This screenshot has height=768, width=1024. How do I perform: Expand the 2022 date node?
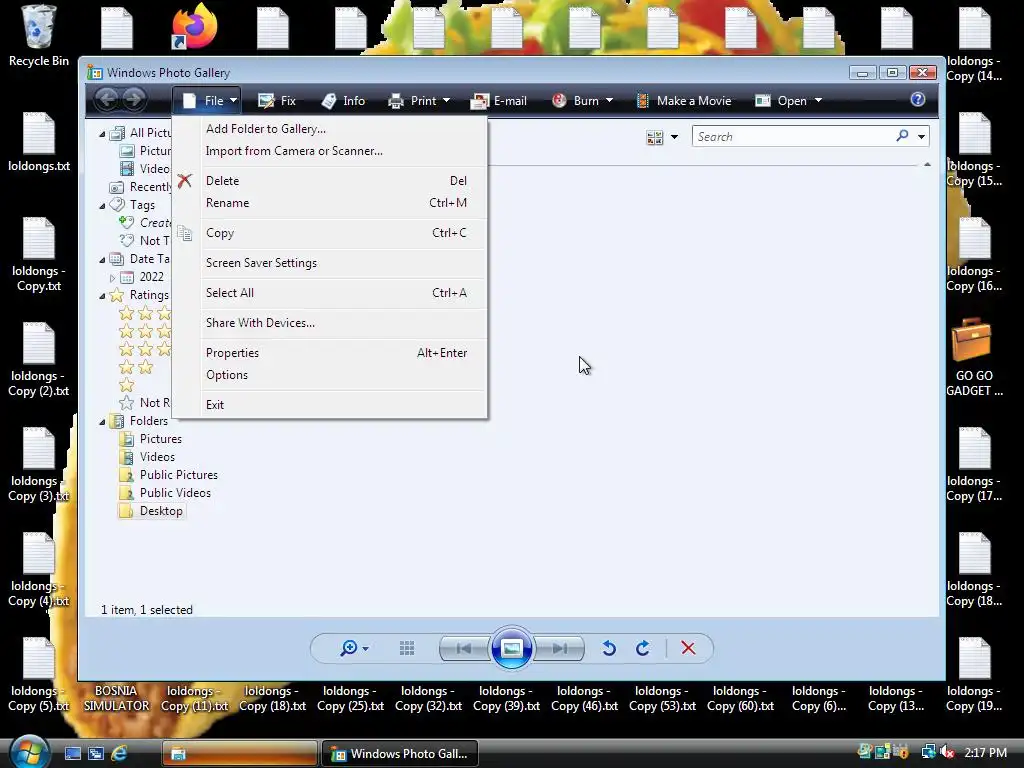click(112, 278)
